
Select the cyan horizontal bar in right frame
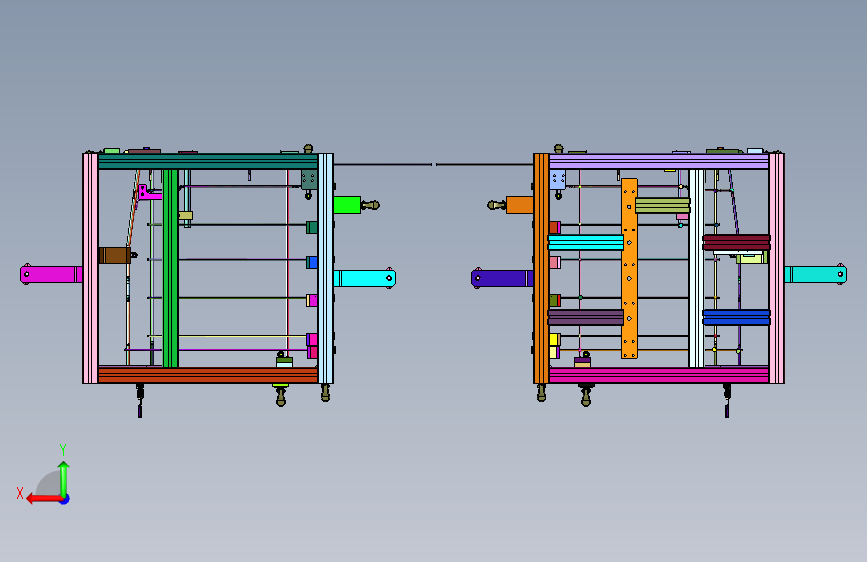tap(586, 242)
